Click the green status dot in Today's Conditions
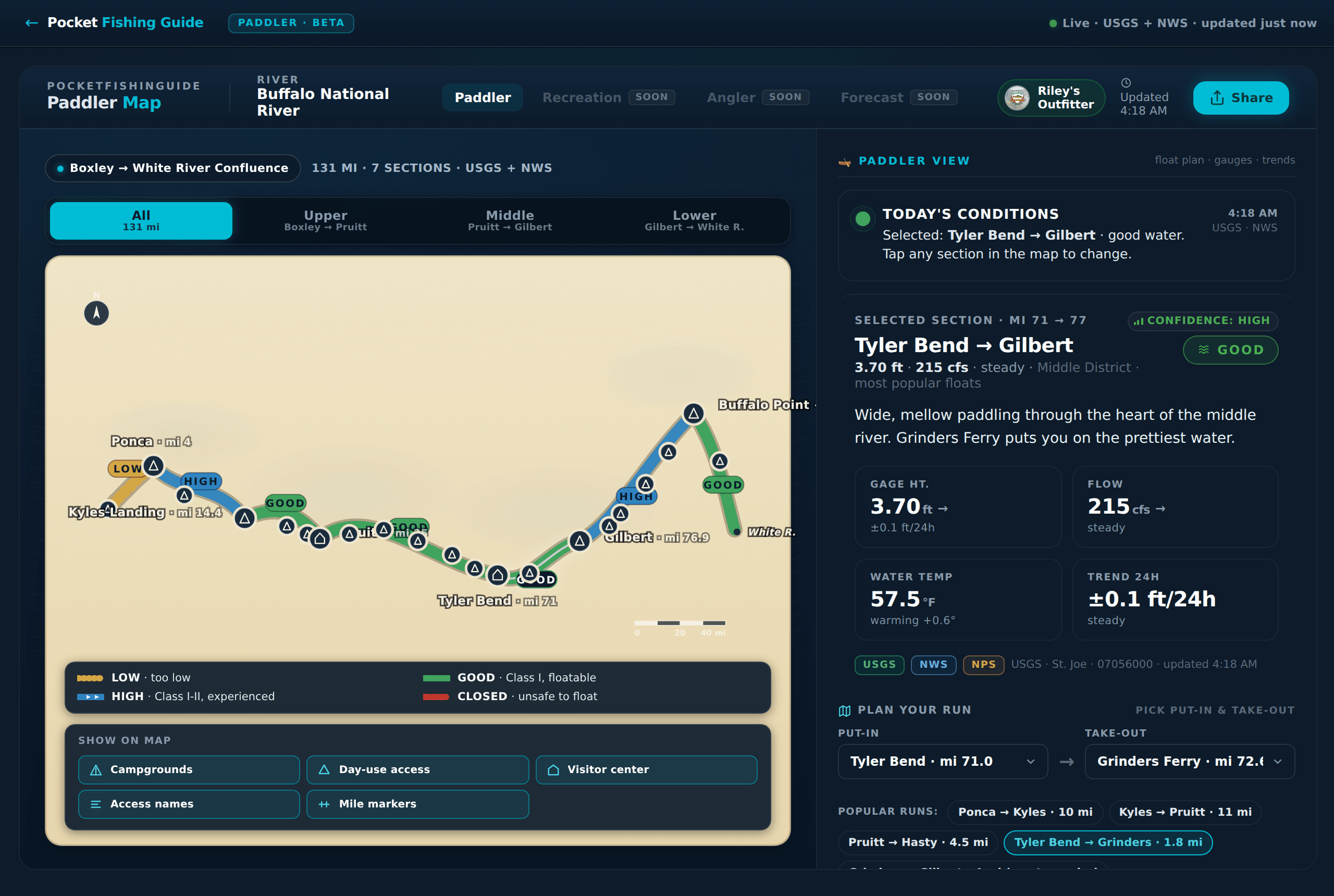 [863, 218]
